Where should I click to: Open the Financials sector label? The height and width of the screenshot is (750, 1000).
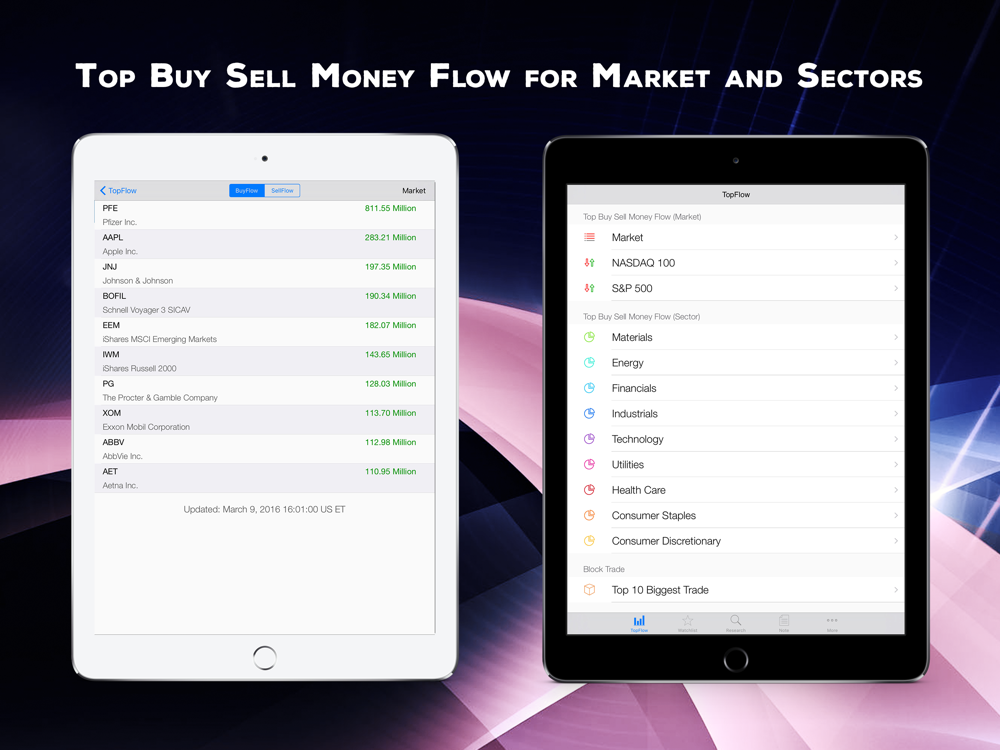point(634,388)
